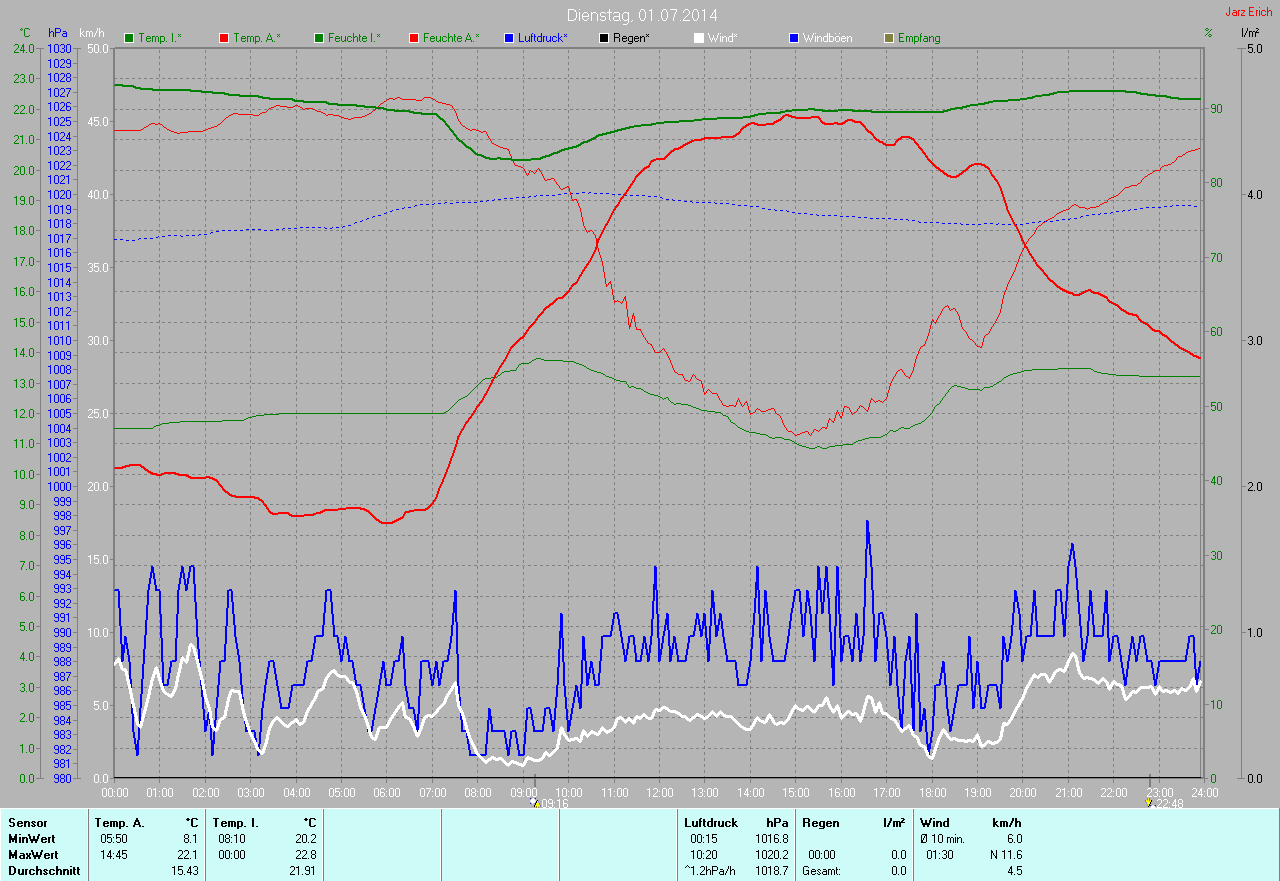Click the 18:00 label on the time axis
1280x881 pixels.
932,792
